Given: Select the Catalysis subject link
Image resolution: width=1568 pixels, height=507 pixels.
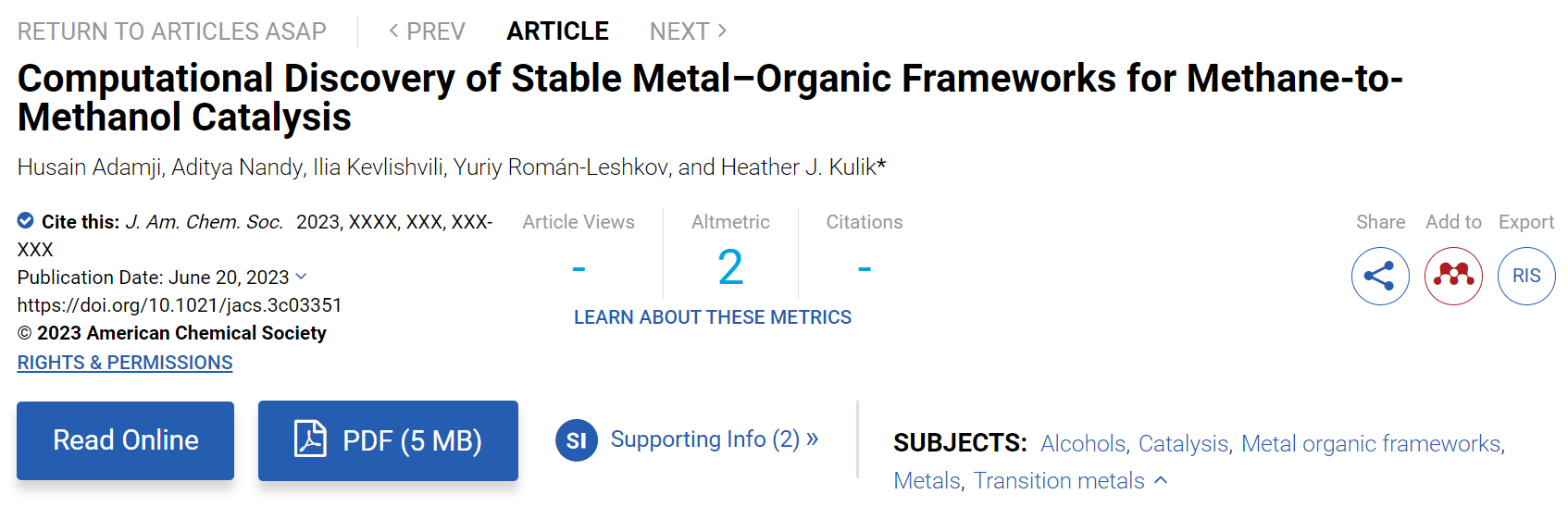Looking at the screenshot, I should 1183,443.
